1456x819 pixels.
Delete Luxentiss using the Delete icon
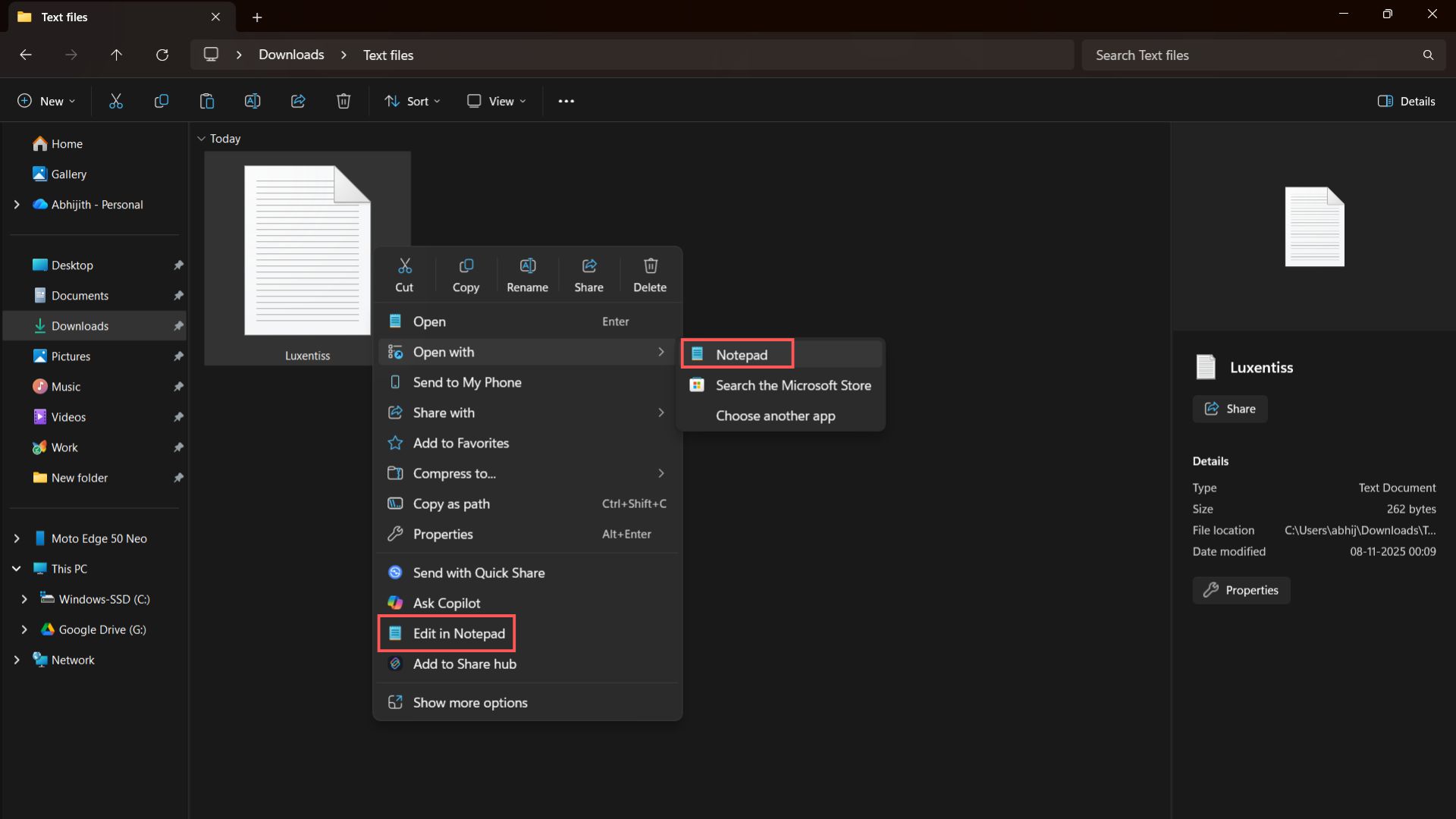pyautogui.click(x=650, y=273)
